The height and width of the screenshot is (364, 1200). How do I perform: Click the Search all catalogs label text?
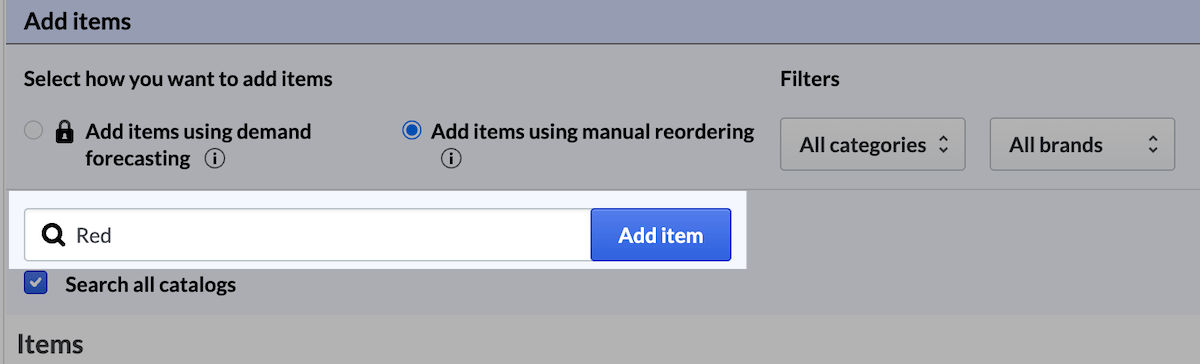[x=151, y=284]
